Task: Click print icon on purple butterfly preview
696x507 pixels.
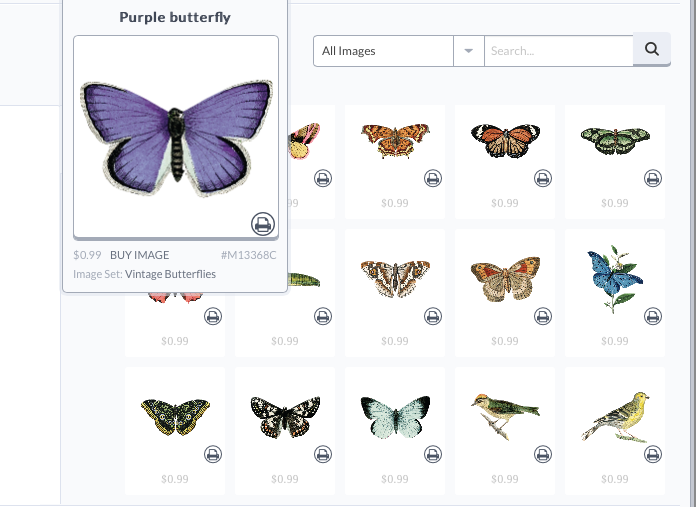Action: [x=263, y=224]
